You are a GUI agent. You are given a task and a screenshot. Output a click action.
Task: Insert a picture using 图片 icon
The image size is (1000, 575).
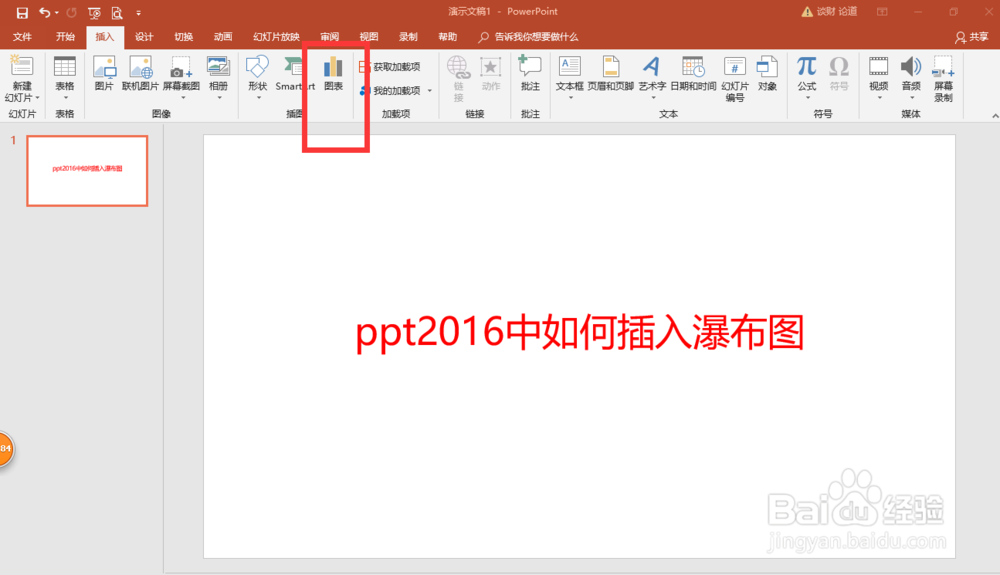(104, 74)
